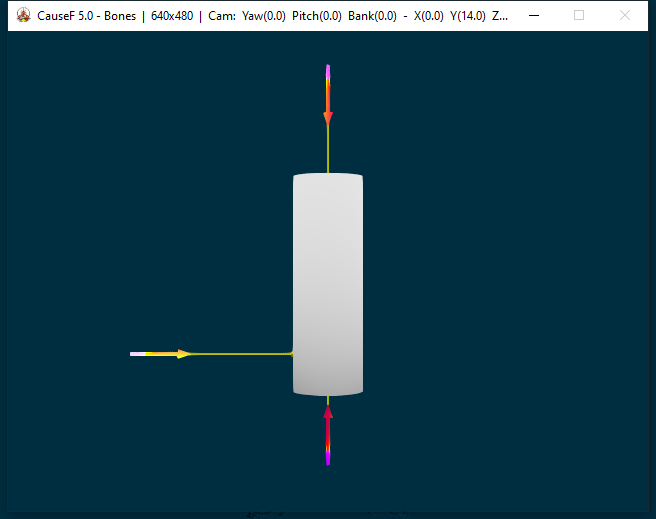656x519 pixels.
Task: Click the horizontal yellow line left of the cylinder
Action: 240,354
